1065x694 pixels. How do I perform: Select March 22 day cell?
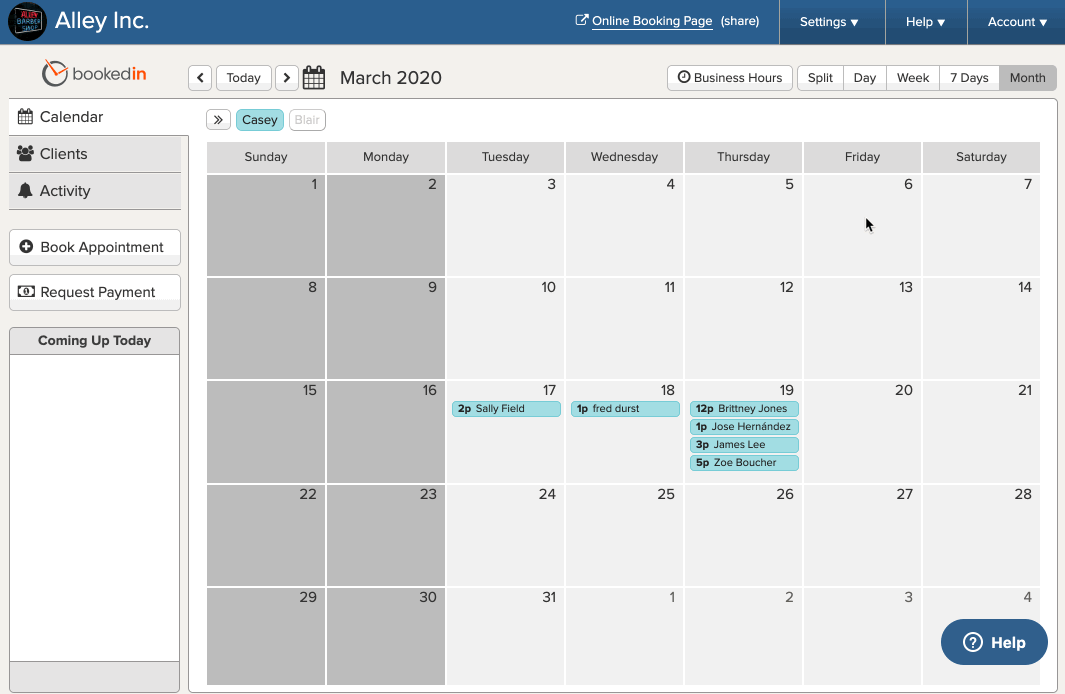click(266, 536)
